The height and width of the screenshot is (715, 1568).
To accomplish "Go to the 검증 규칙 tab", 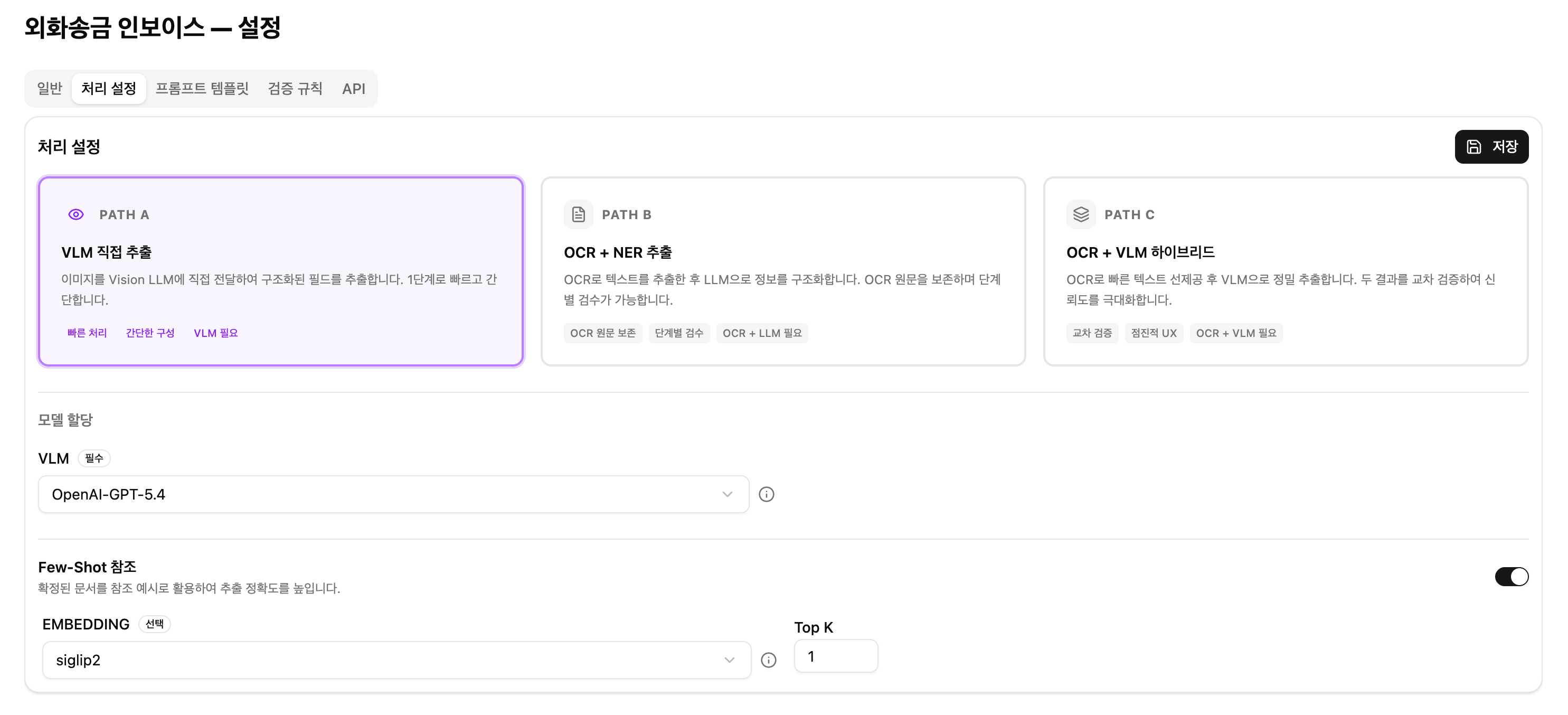I will click(x=295, y=89).
